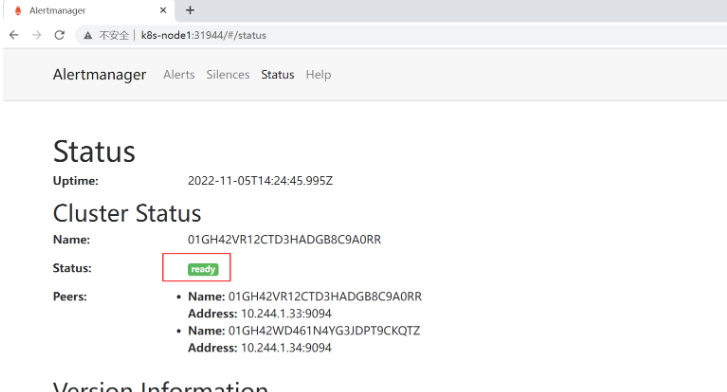Close the Alertmanager tab
This screenshot has width=727, height=392.
point(163,10)
